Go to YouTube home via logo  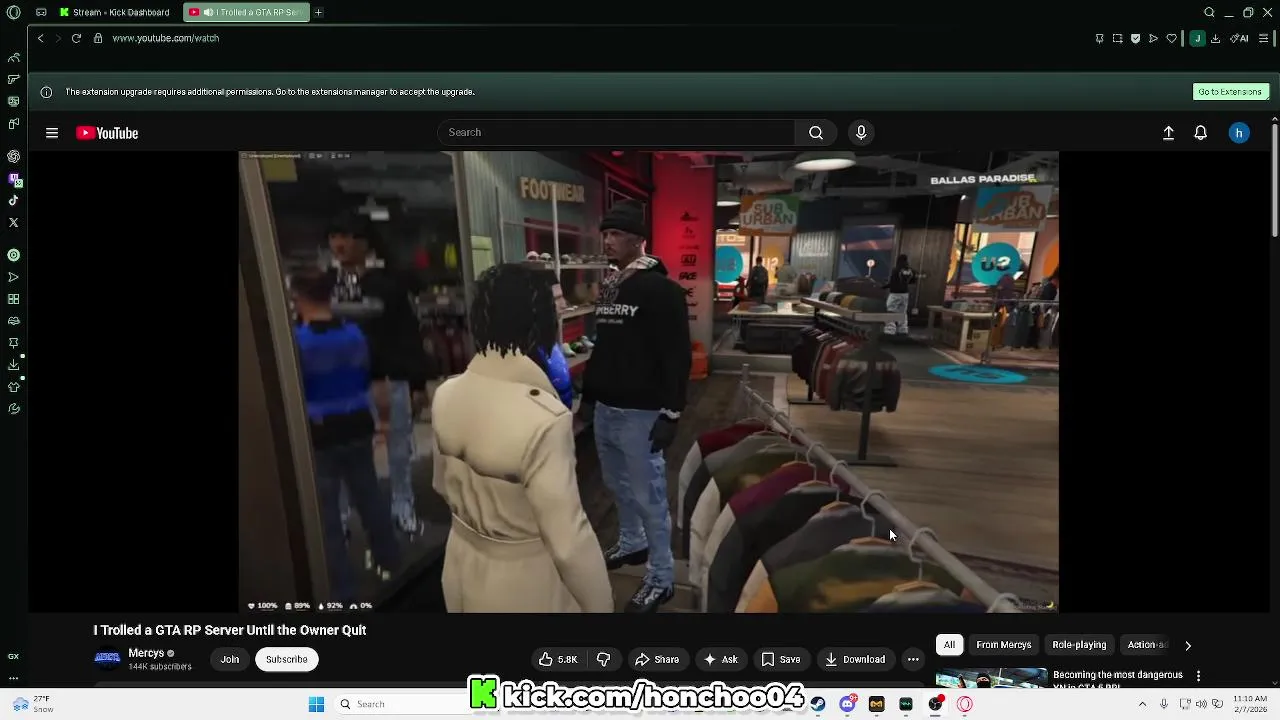pyautogui.click(x=107, y=133)
